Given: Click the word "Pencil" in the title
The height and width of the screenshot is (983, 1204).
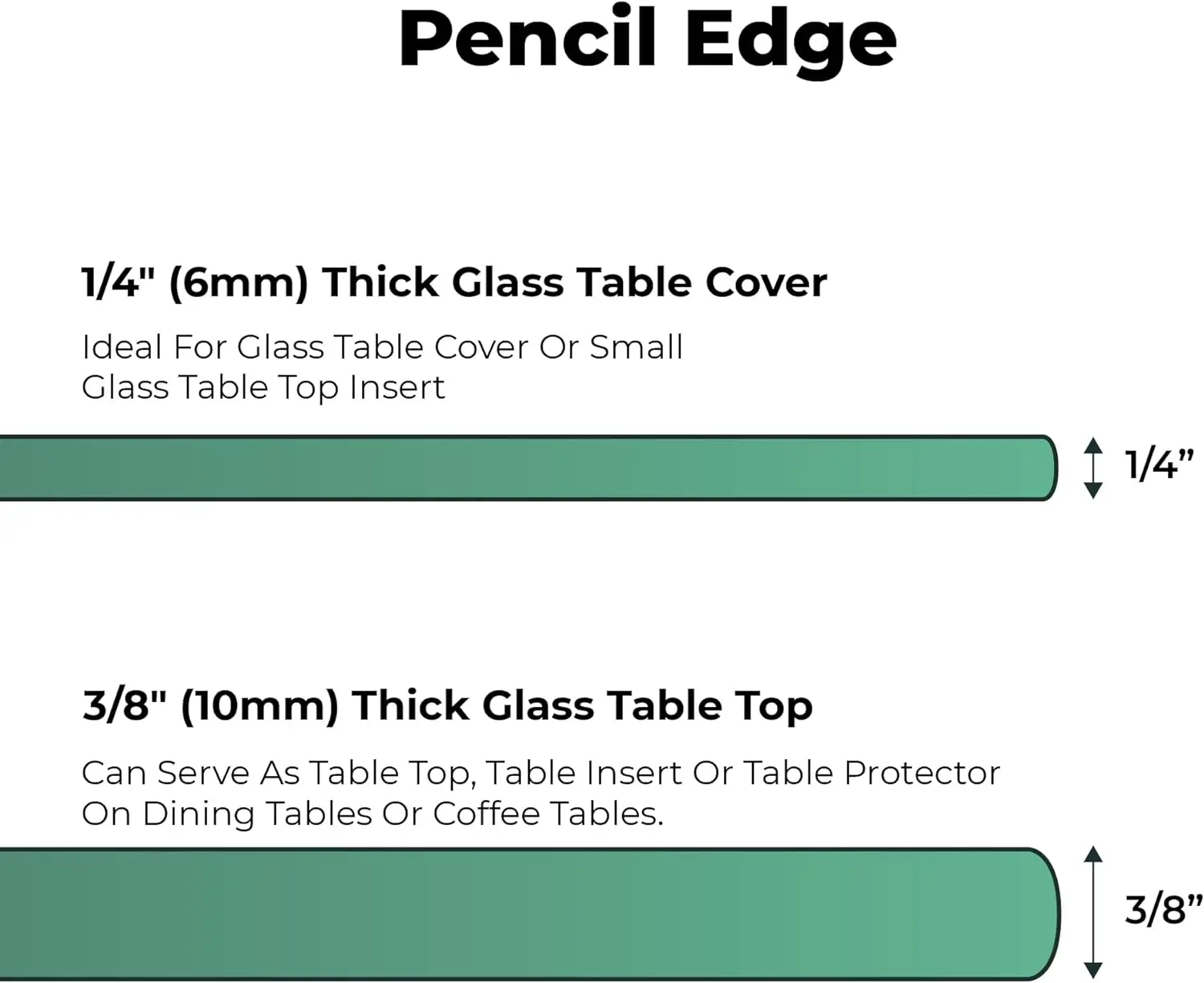Looking at the screenshot, I should pyautogui.click(x=528, y=39).
